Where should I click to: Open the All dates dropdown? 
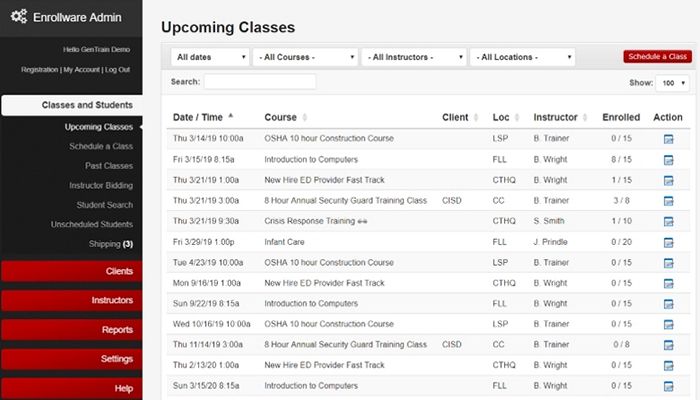(209, 57)
